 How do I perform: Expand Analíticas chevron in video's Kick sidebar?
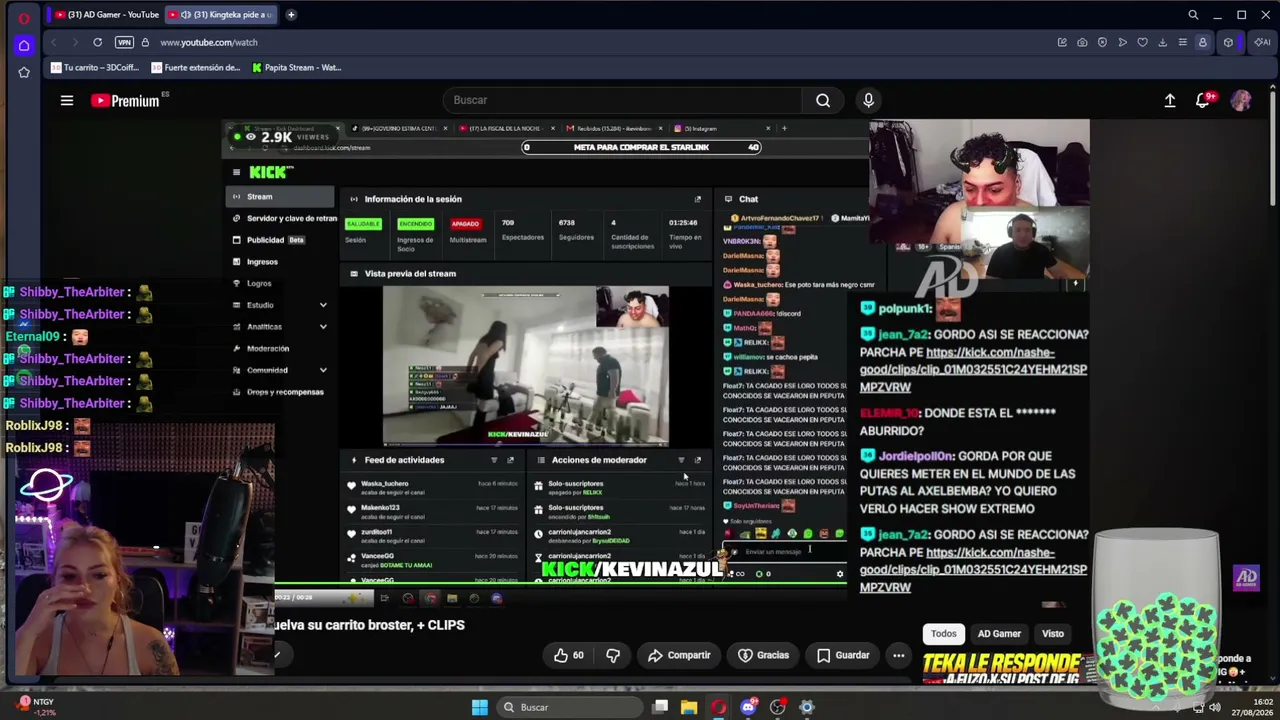point(323,327)
